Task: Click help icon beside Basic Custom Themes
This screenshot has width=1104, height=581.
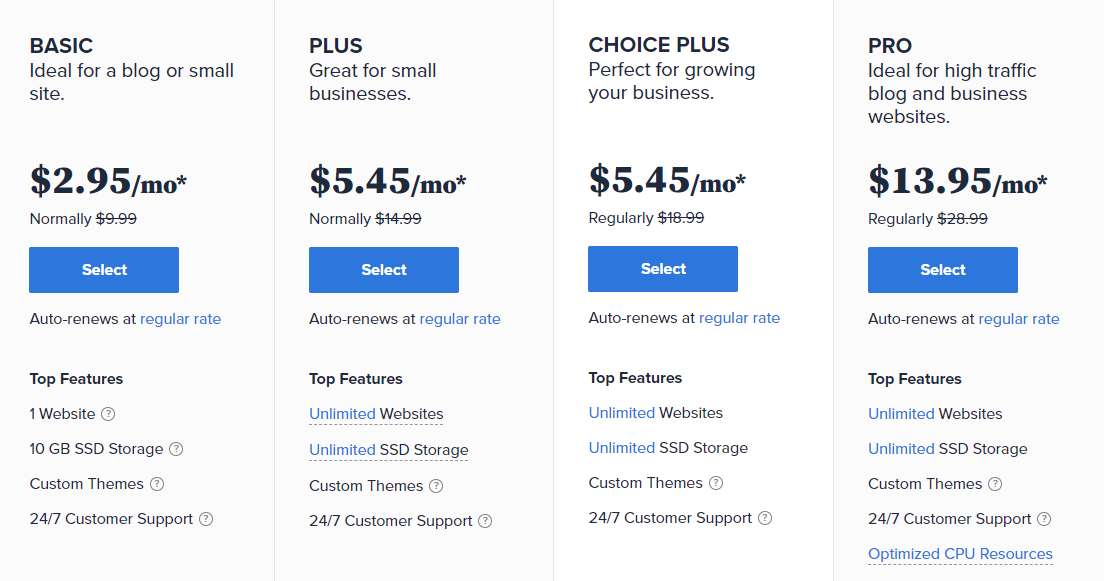Action: (157, 484)
